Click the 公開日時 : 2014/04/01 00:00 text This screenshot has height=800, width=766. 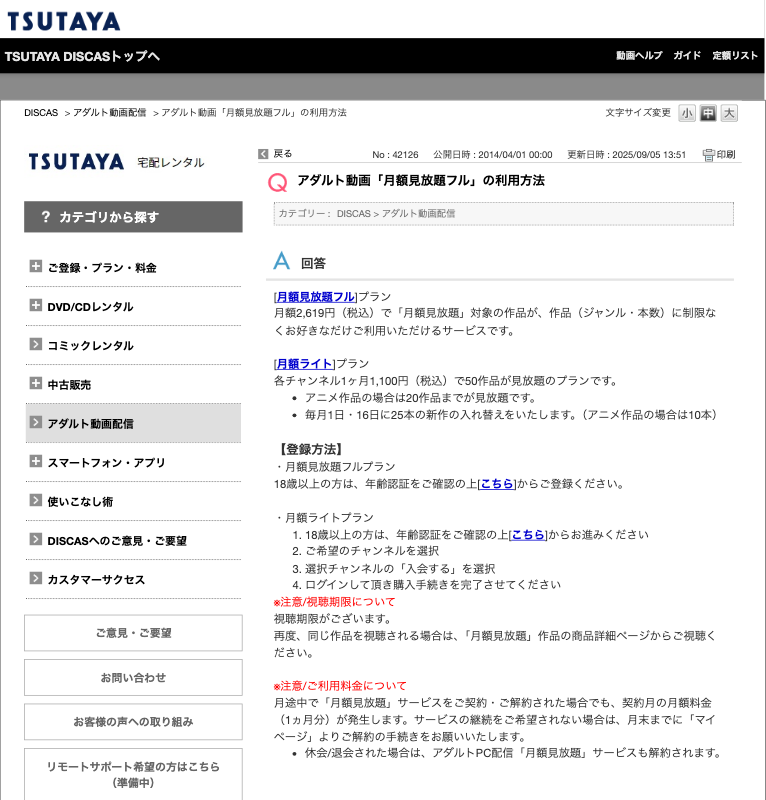point(493,155)
